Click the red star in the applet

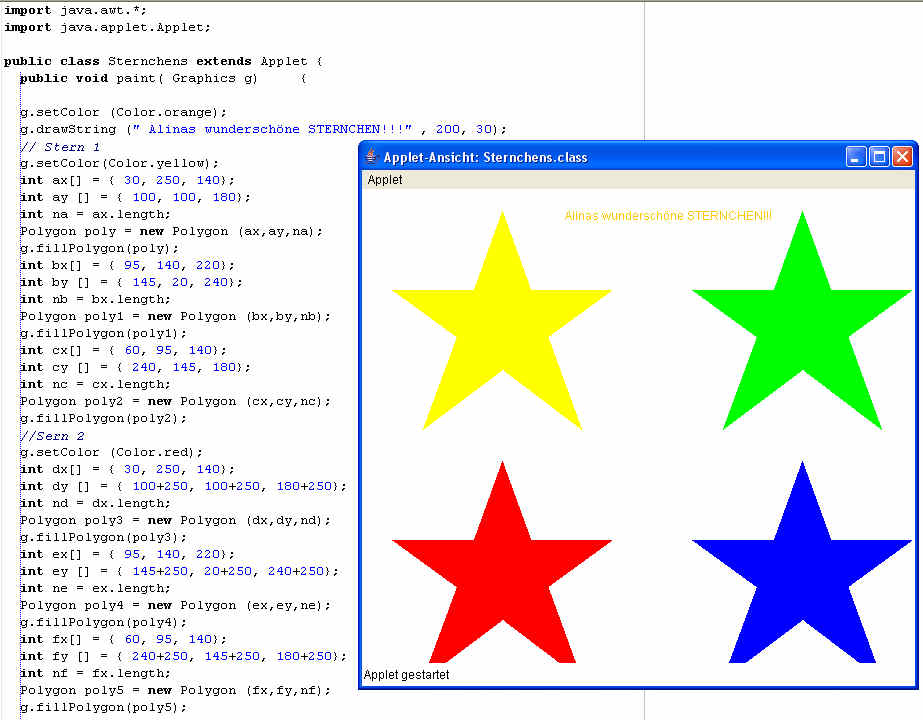tap(502, 570)
